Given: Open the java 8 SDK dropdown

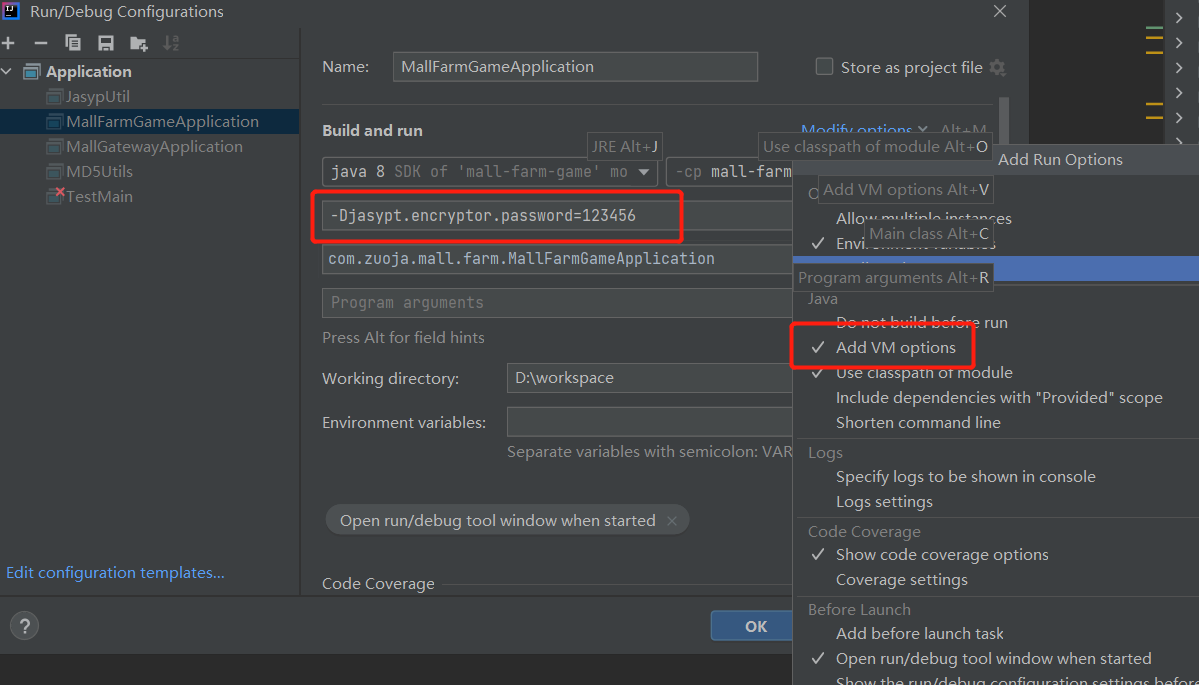Looking at the screenshot, I should tap(490, 172).
